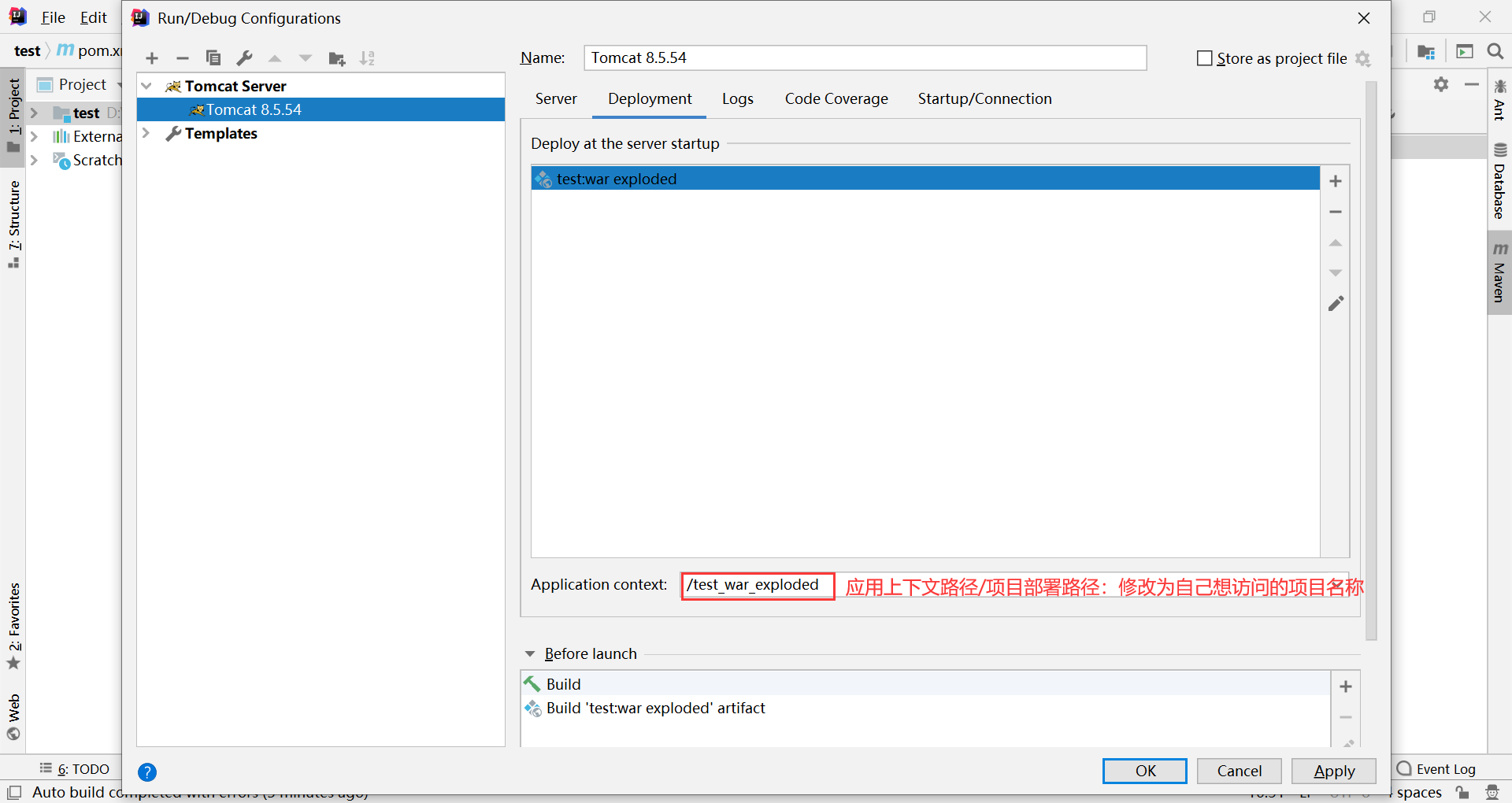Click Search Everywhere magnifier icon
This screenshot has height=803, width=1512.
[x=1495, y=51]
